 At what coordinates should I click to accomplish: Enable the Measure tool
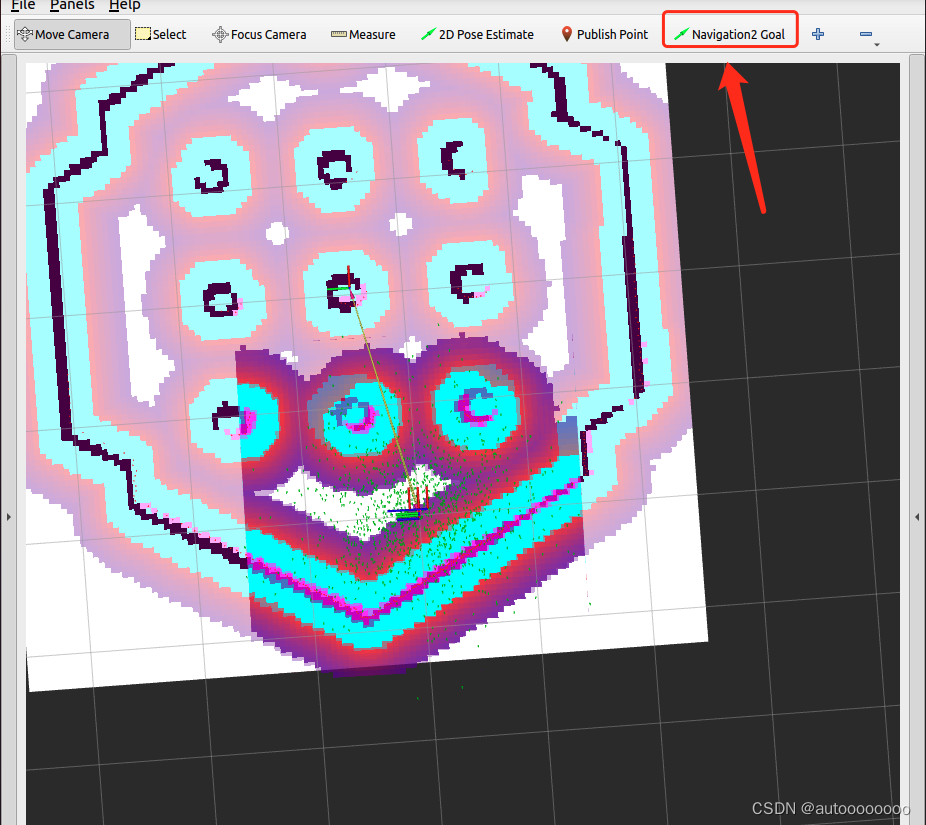tap(363, 34)
